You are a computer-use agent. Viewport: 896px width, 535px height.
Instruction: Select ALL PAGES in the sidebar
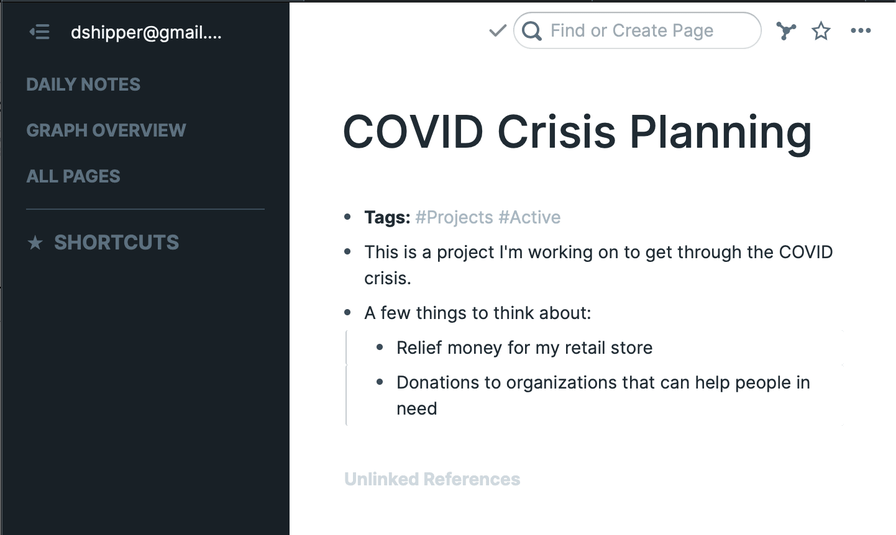click(73, 176)
